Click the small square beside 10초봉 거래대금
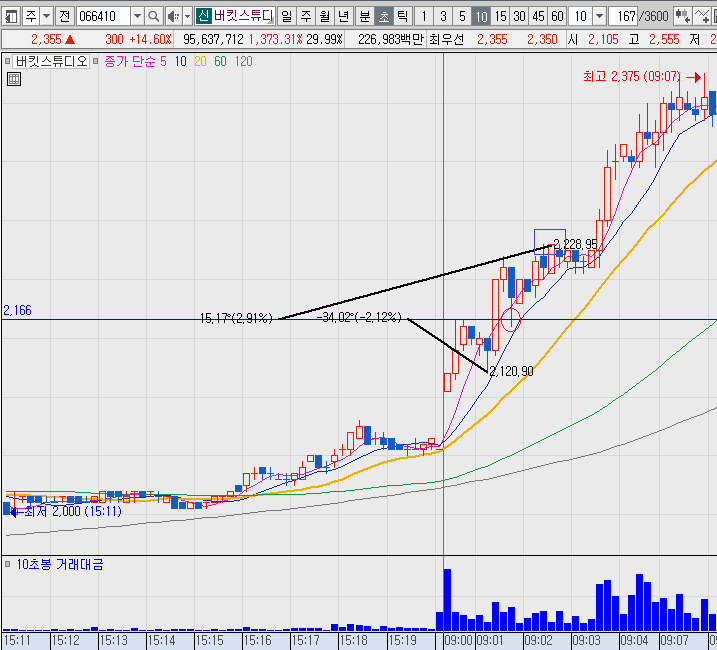 pyautogui.click(x=7, y=564)
